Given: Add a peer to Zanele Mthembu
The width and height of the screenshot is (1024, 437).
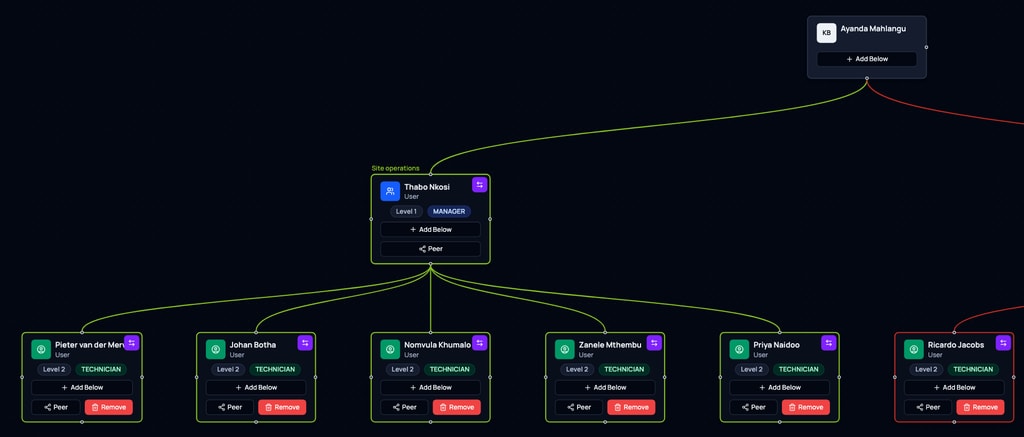Looking at the screenshot, I should 579,407.
